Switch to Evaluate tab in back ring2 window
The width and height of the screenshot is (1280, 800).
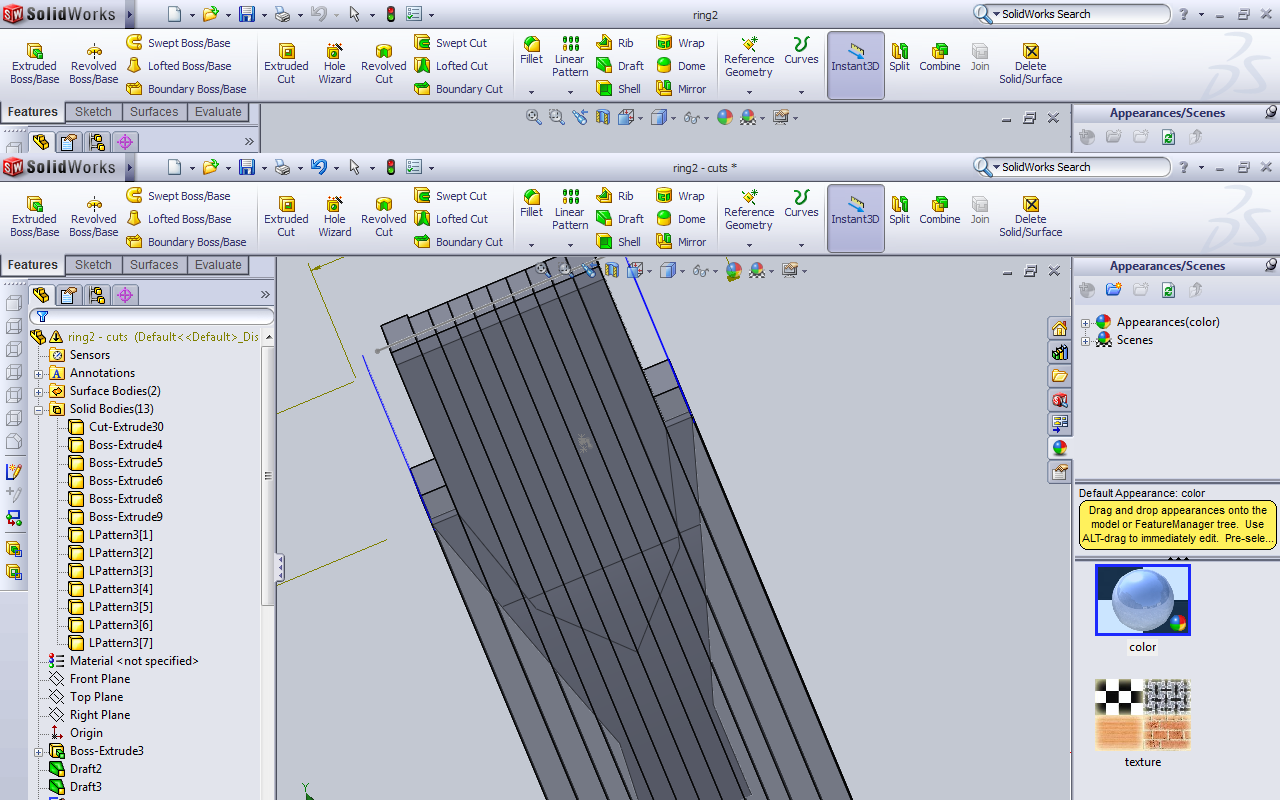click(x=218, y=112)
